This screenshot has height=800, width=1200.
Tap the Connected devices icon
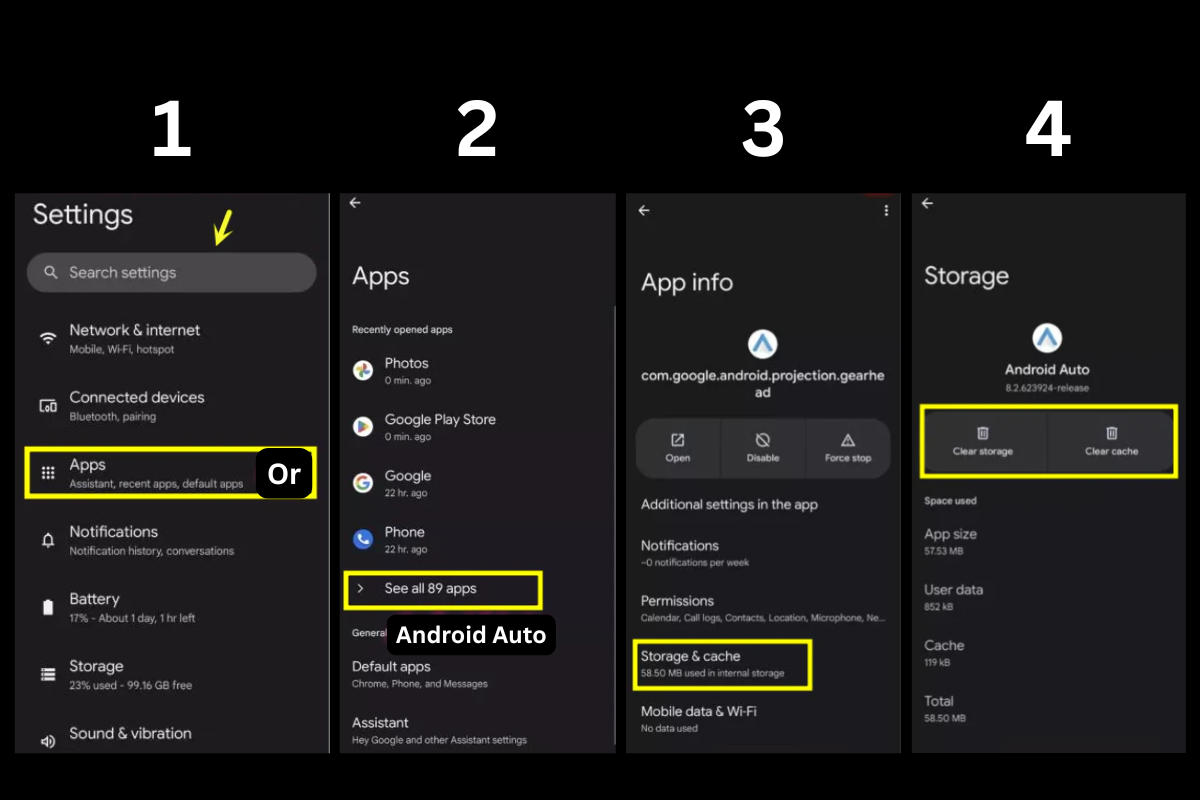point(48,406)
